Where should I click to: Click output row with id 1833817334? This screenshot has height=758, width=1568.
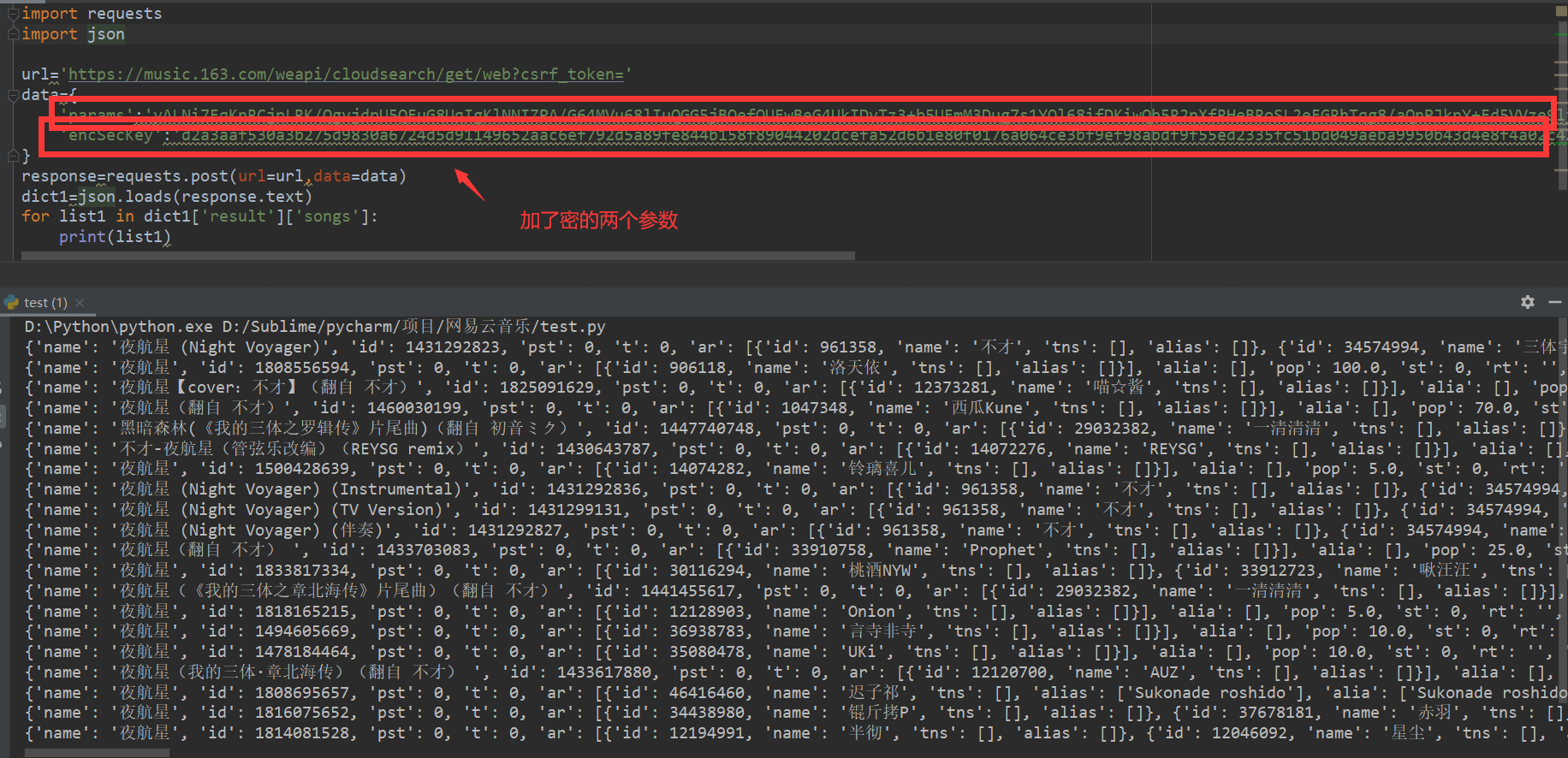click(796, 571)
